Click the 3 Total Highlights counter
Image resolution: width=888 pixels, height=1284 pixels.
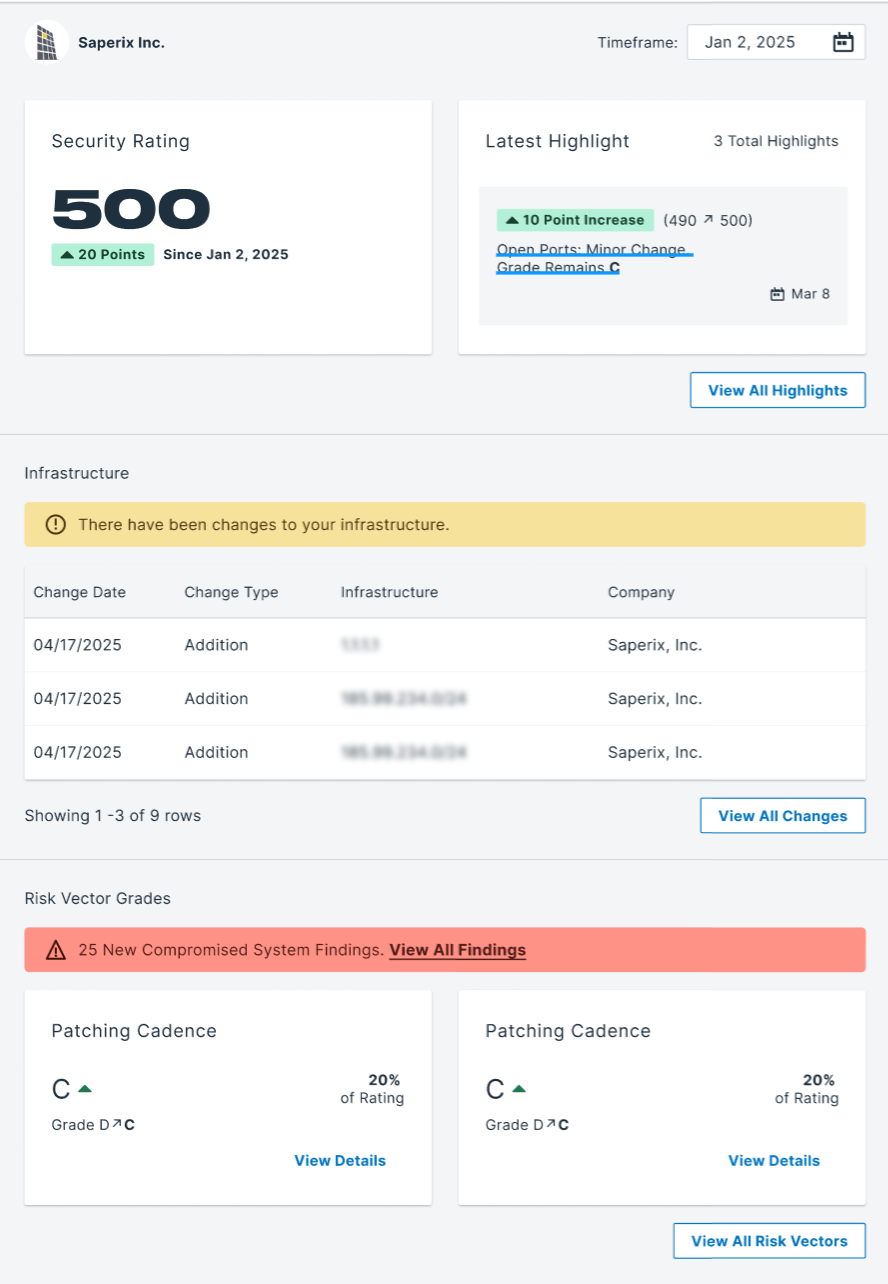(x=776, y=141)
